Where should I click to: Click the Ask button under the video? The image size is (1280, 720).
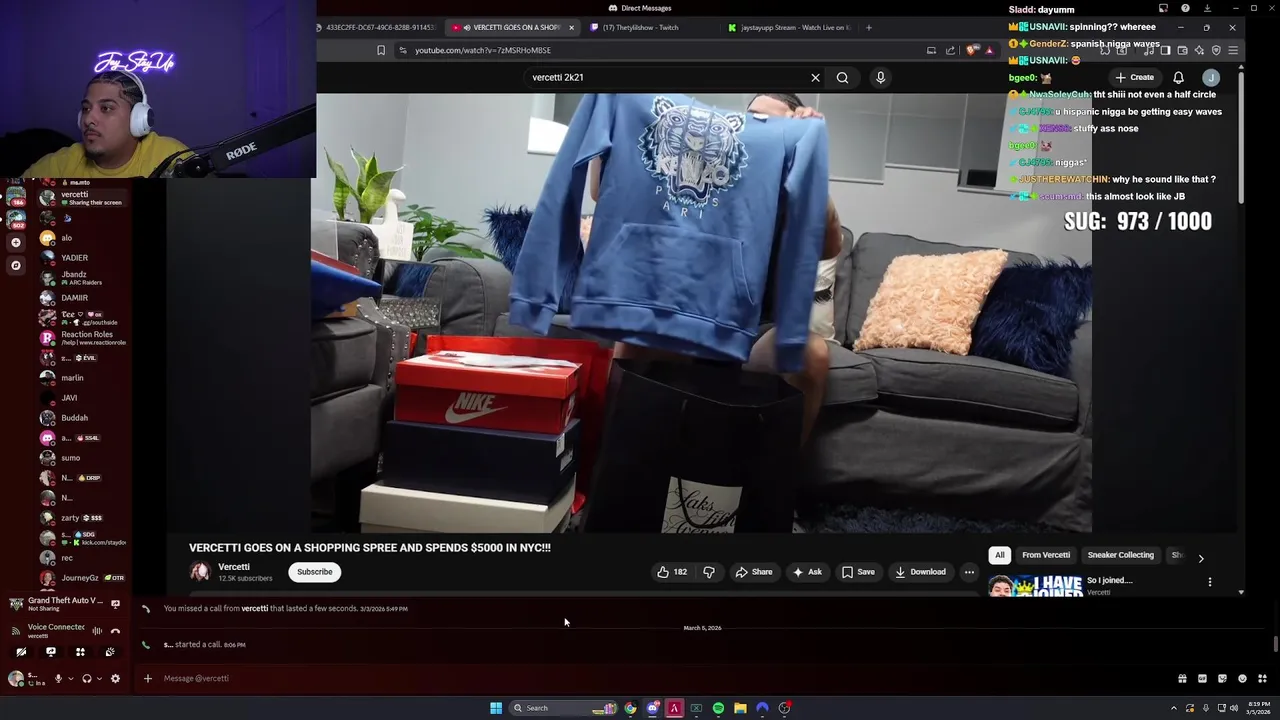[x=807, y=572]
